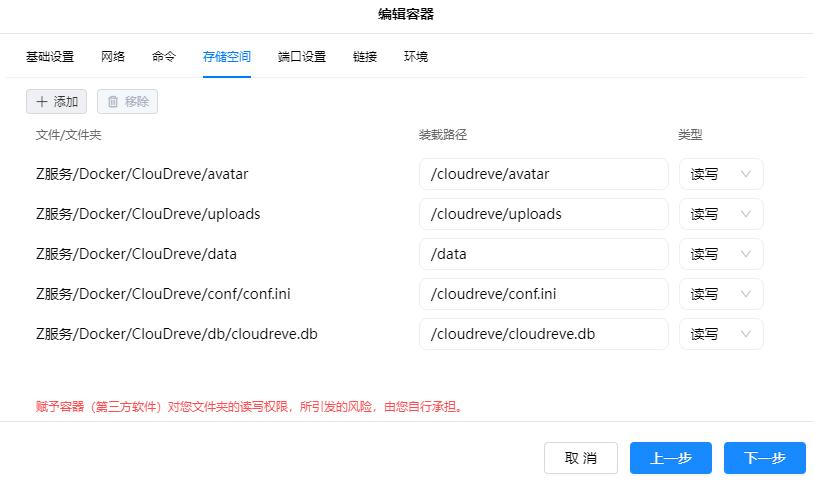Viewport: 813px width, 484px height.
Task: Open the 网络 tab
Action: click(113, 57)
